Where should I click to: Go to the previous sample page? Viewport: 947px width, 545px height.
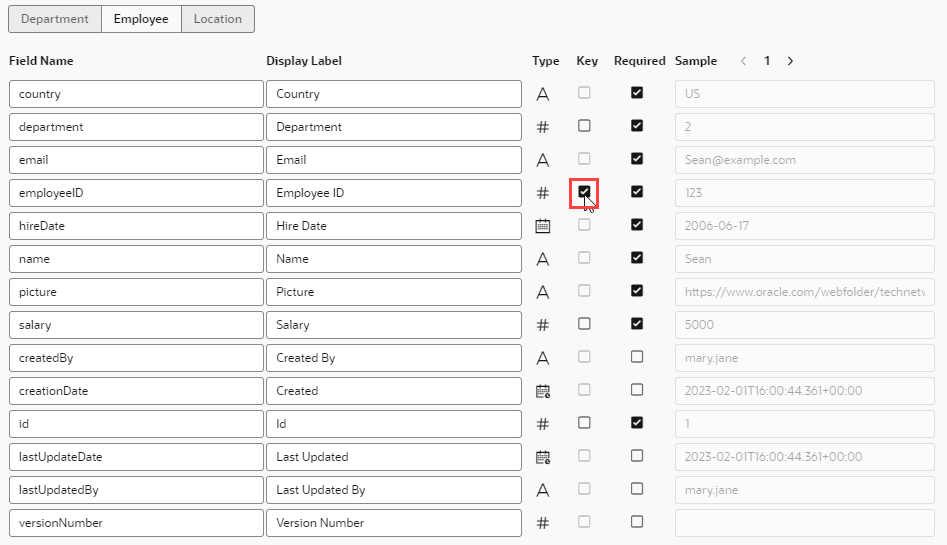743,61
